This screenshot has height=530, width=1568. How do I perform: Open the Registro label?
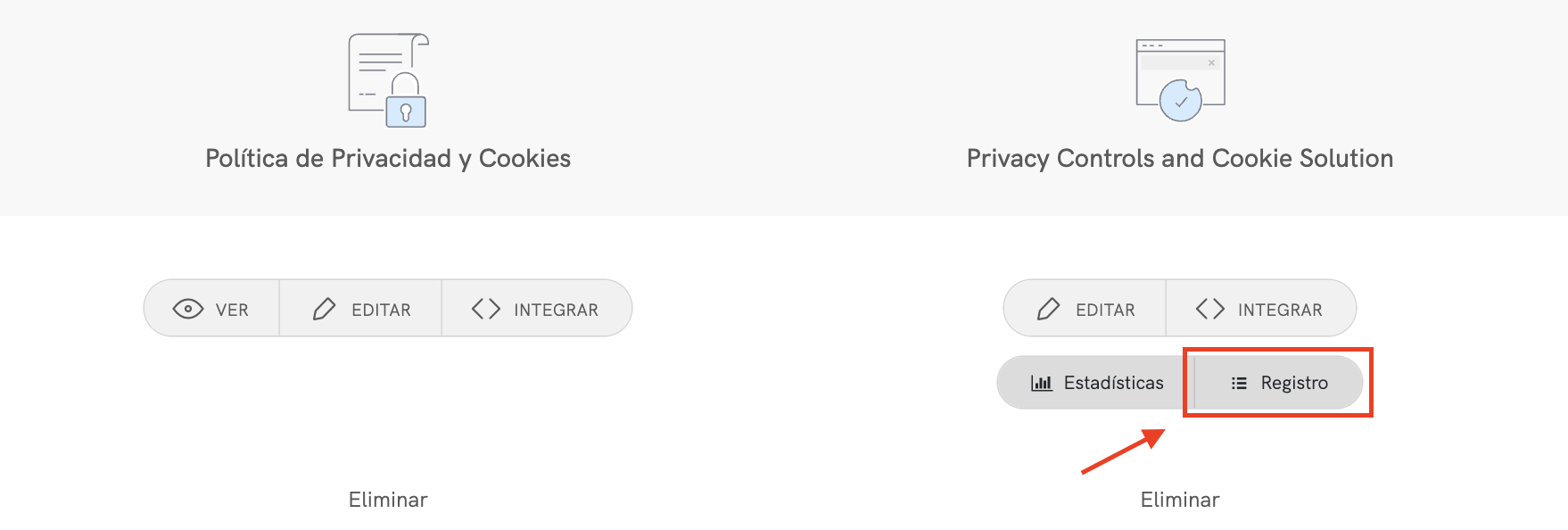(x=1294, y=383)
